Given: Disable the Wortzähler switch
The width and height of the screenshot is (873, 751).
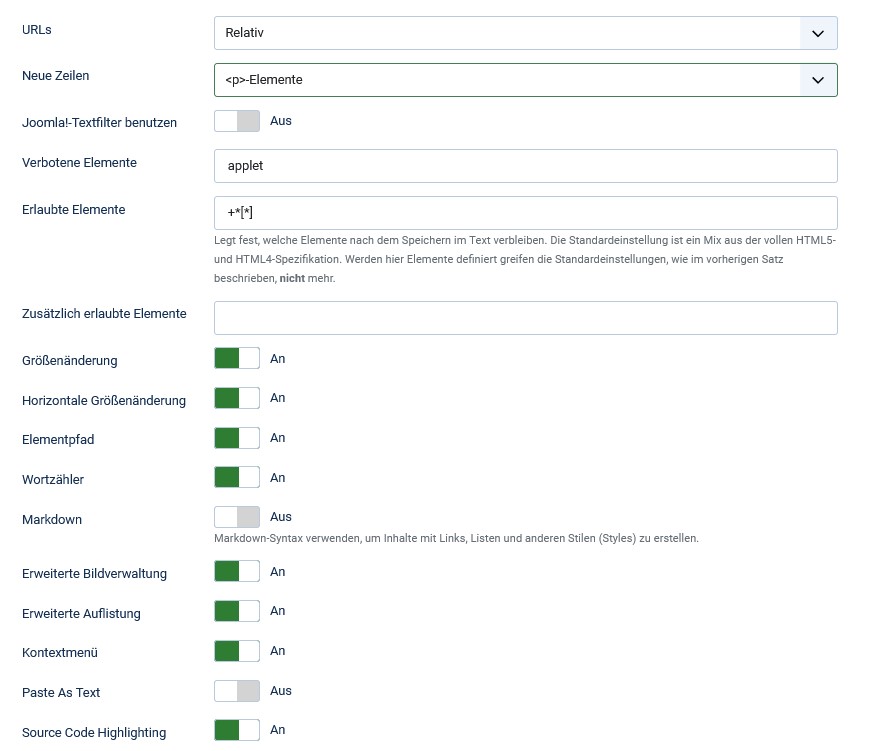Looking at the screenshot, I should pos(237,478).
